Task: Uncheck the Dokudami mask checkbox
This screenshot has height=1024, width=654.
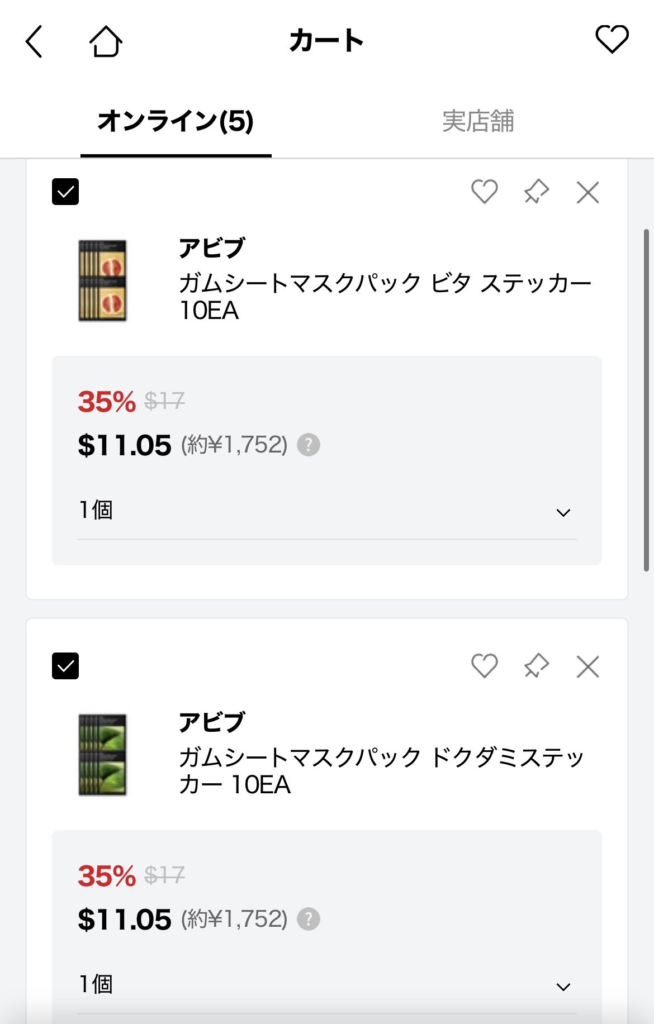Action: point(65,665)
